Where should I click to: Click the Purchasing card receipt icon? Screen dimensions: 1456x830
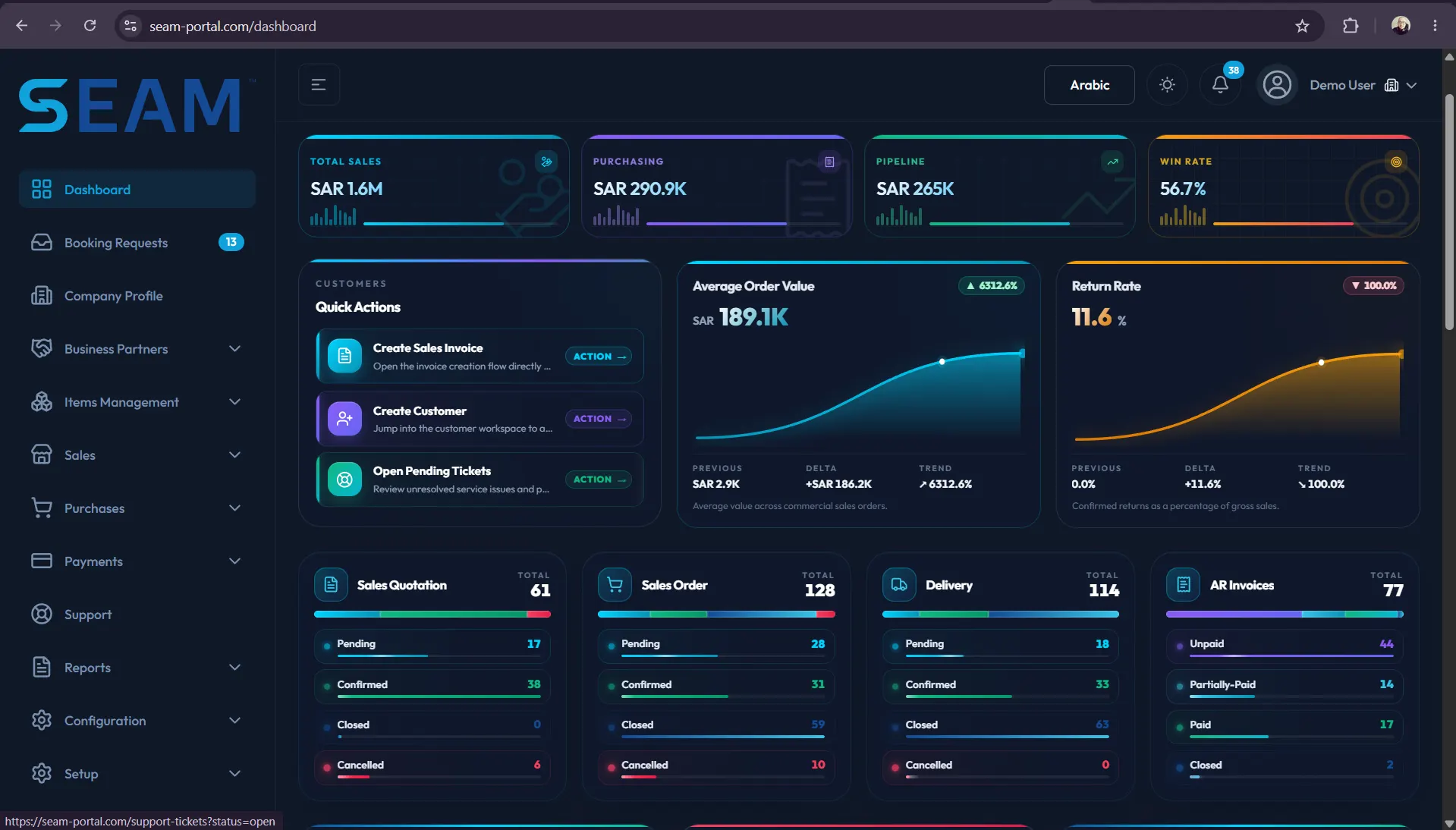click(x=829, y=162)
